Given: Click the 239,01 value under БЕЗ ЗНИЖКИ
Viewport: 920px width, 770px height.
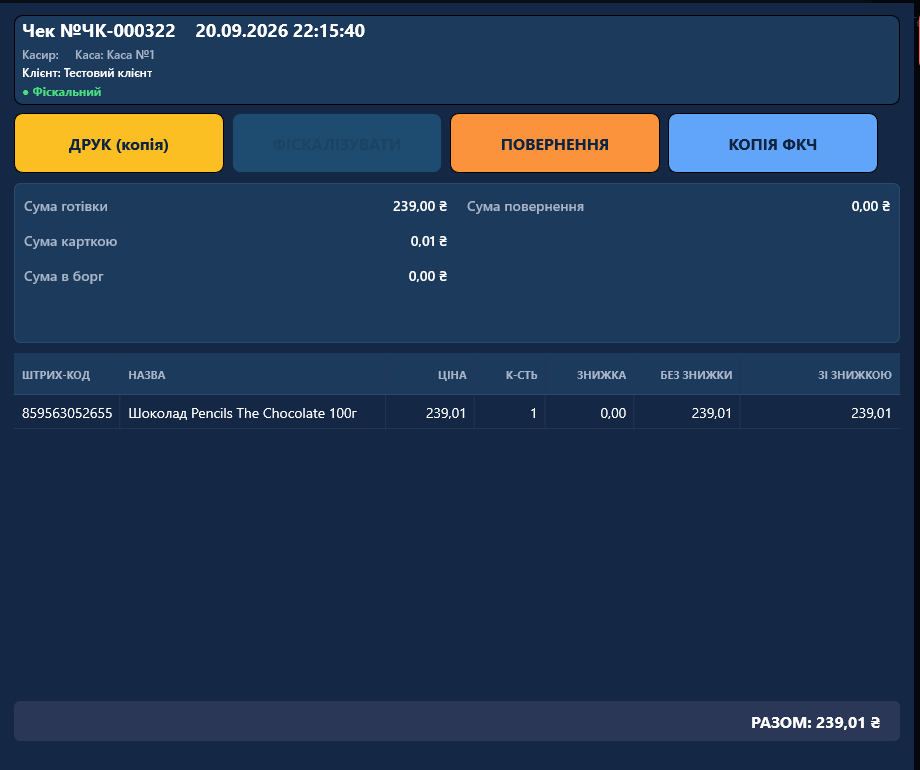Looking at the screenshot, I should pos(712,413).
